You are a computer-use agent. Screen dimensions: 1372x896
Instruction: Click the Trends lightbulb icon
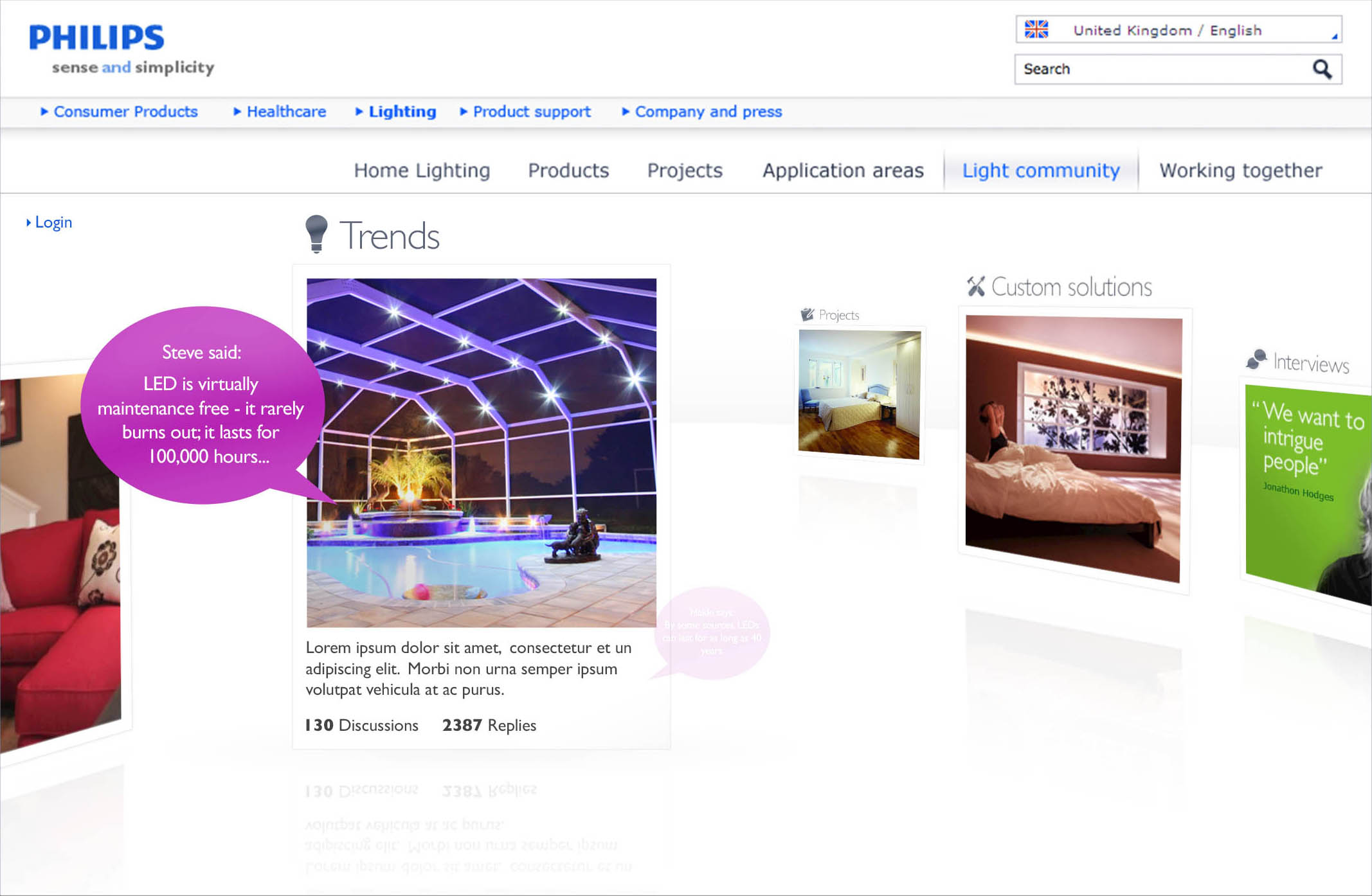tap(316, 234)
